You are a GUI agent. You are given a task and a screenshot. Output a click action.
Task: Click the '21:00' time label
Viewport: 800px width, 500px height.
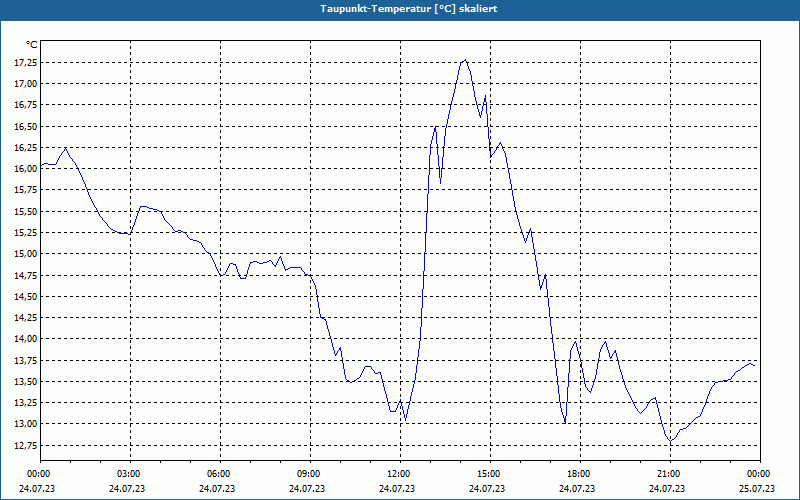click(x=670, y=474)
